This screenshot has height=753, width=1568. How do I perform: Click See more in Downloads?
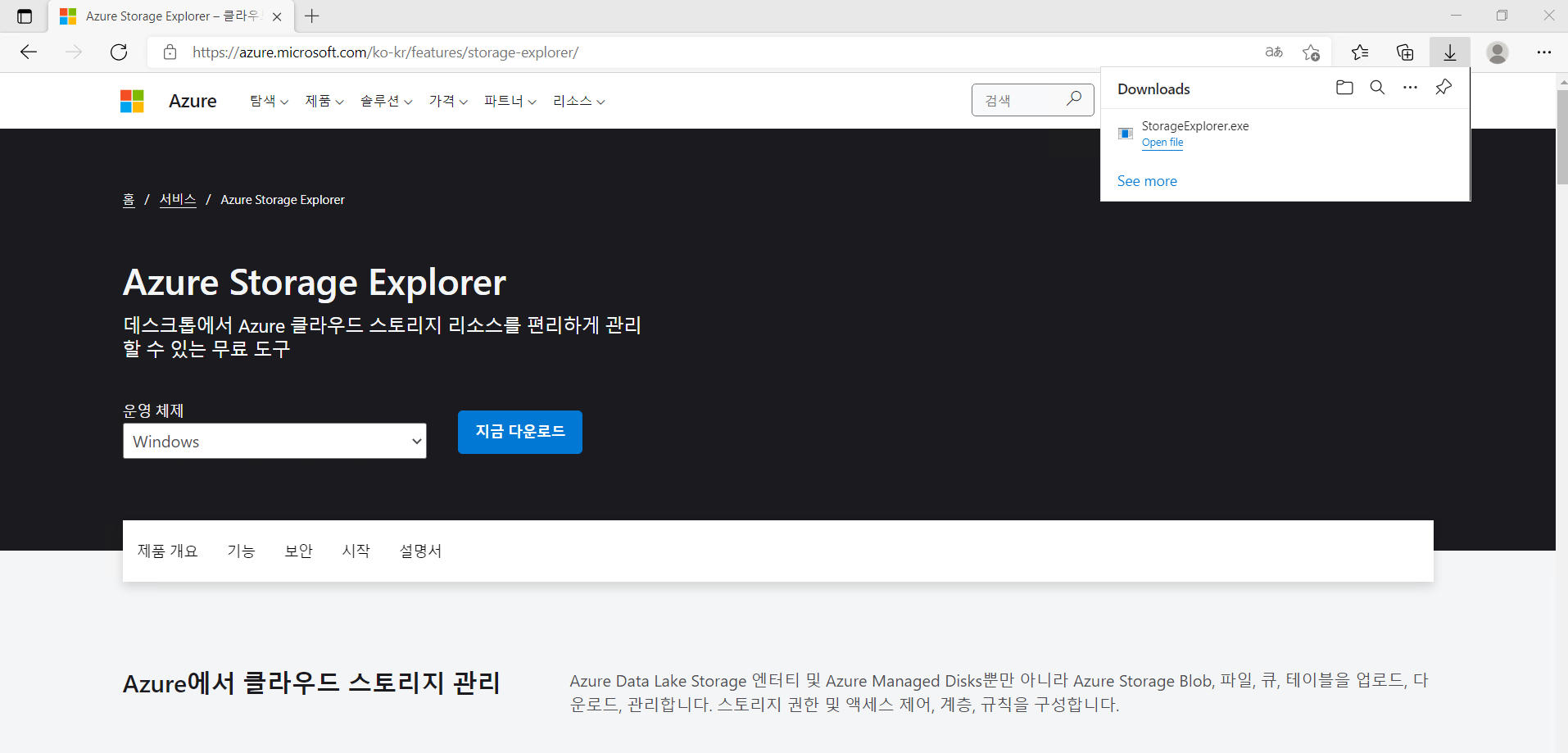point(1147,181)
